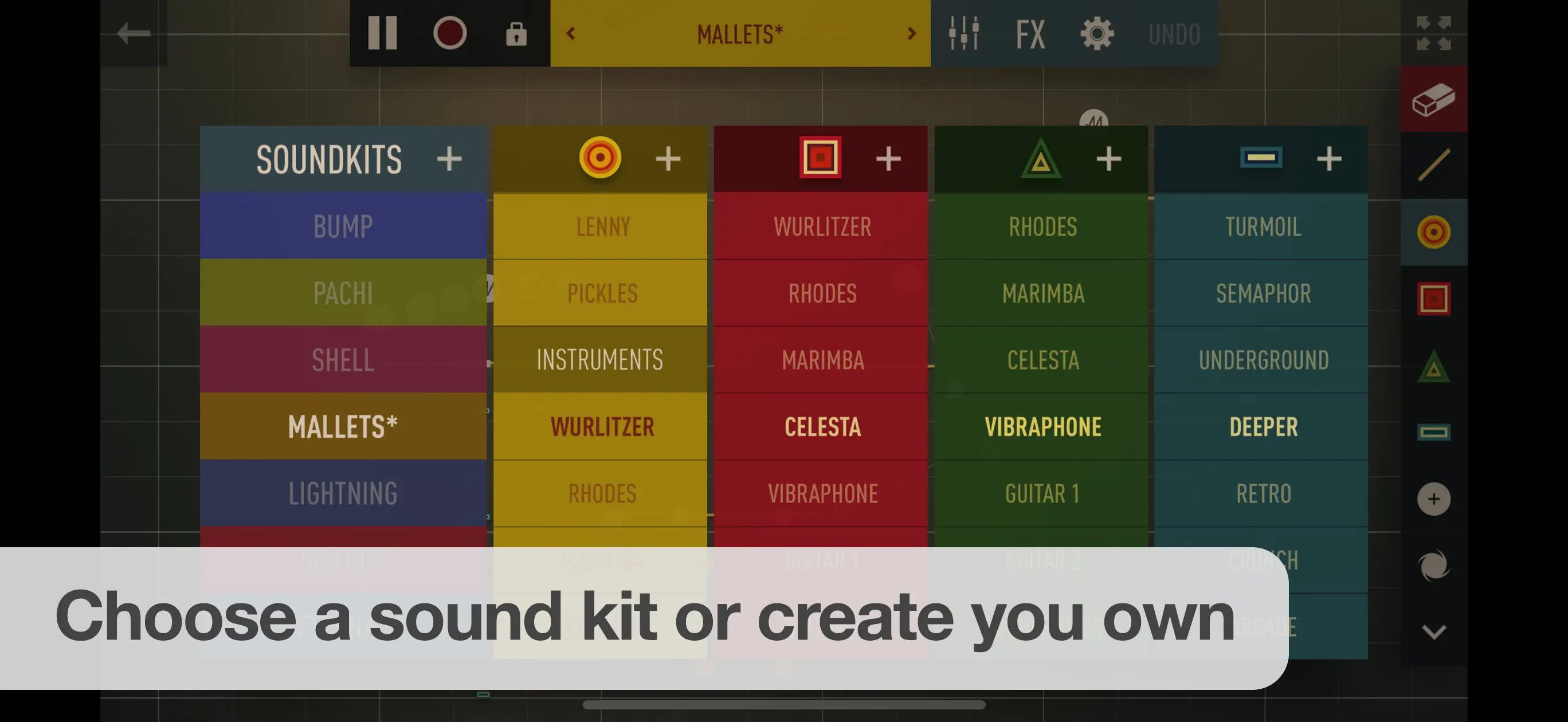Select the LIGHTNING soundkit
The width and height of the screenshot is (1568, 722).
point(343,492)
